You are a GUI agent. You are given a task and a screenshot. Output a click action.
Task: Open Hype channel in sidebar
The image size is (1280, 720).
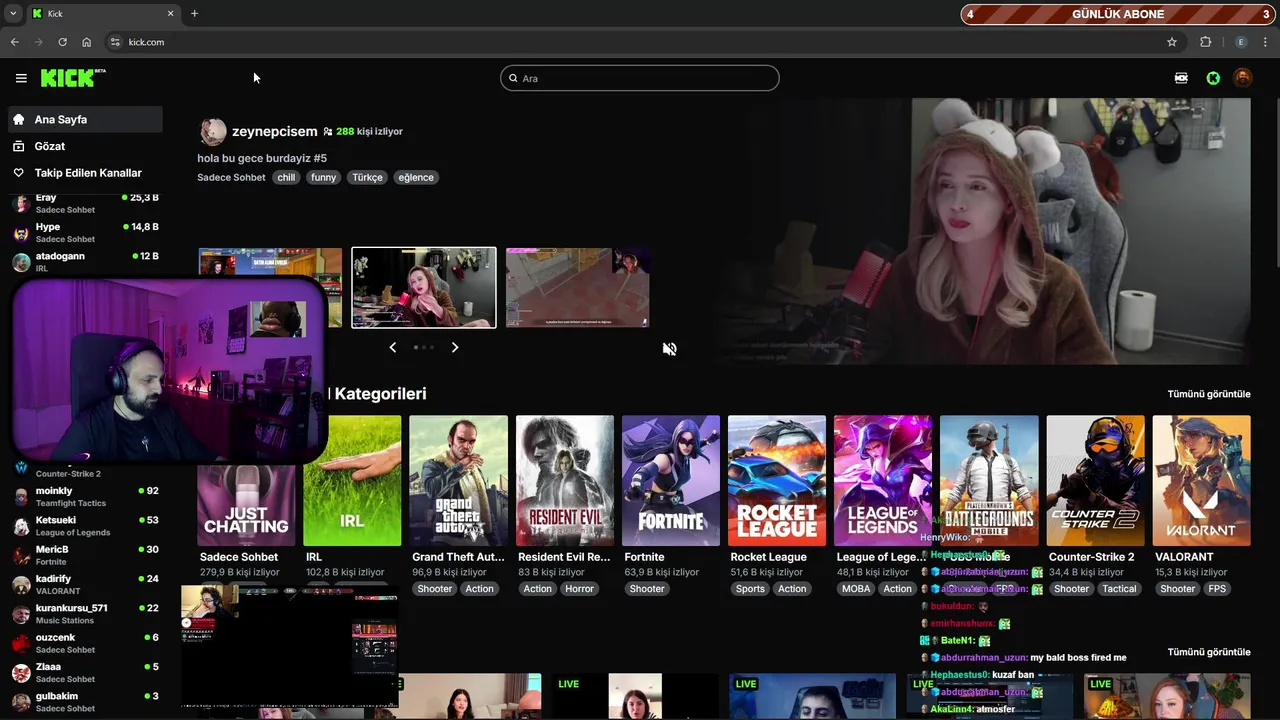85,232
